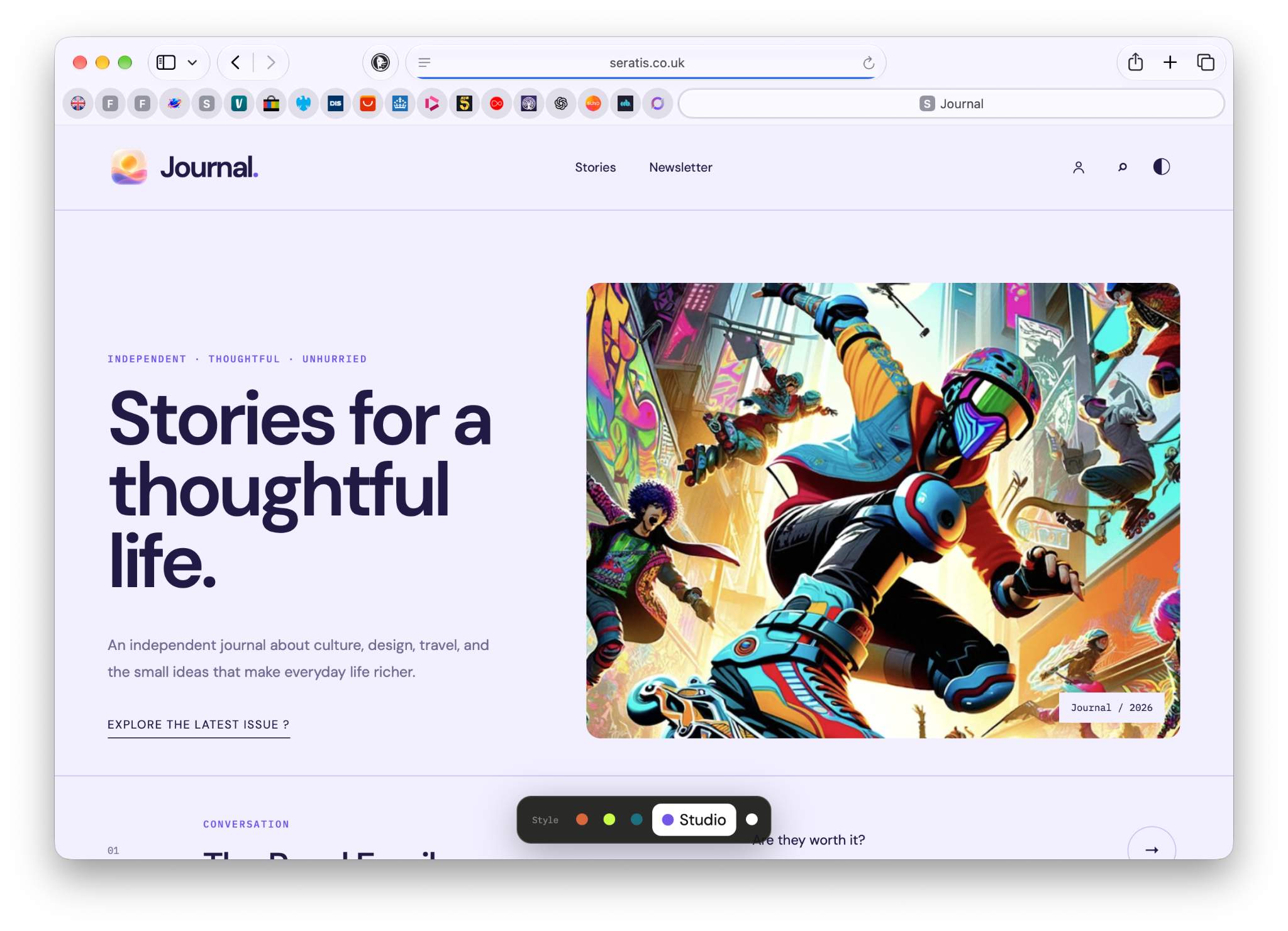Open the purple ring pinned tab

click(658, 104)
